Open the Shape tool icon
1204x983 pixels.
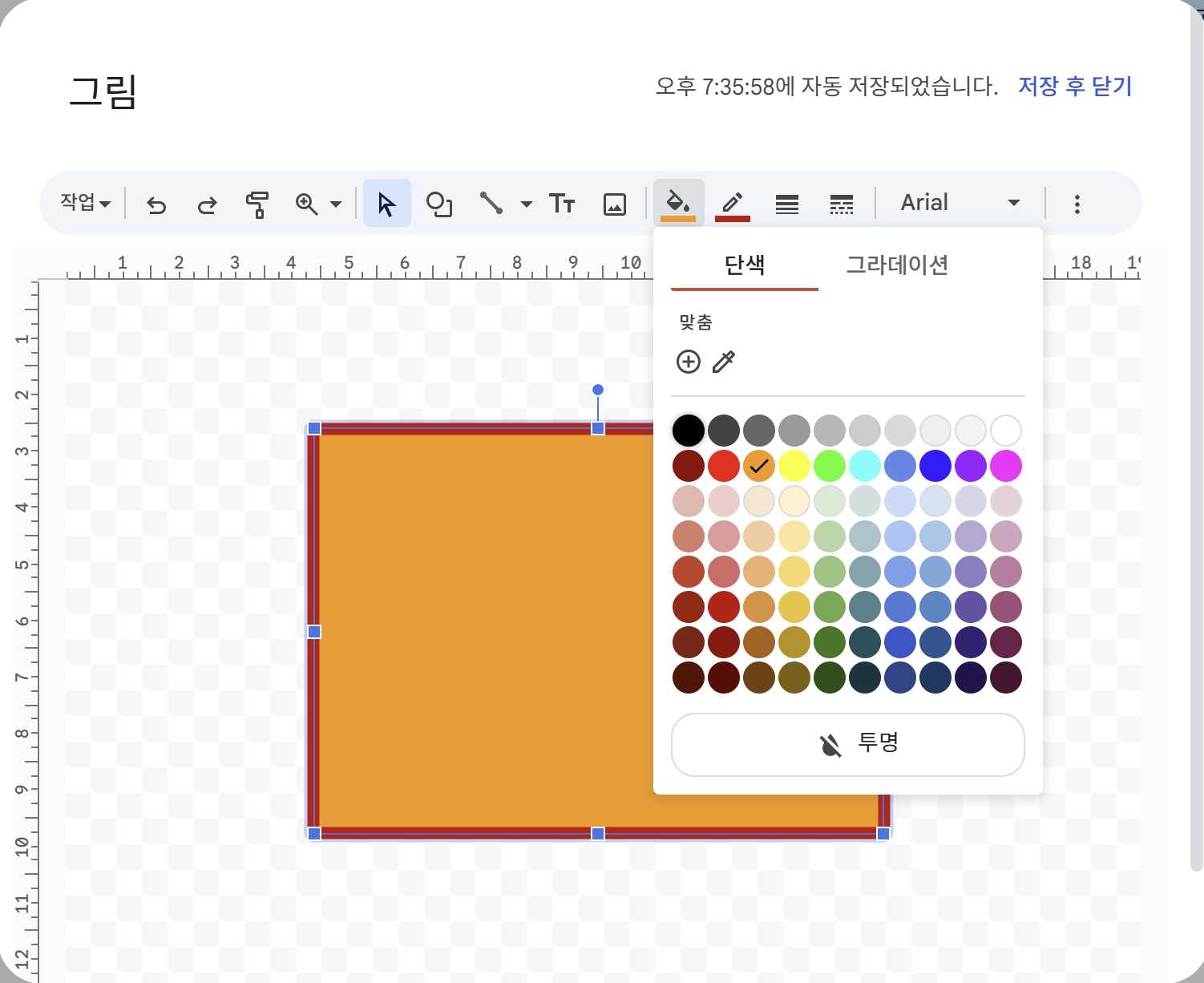click(x=439, y=204)
